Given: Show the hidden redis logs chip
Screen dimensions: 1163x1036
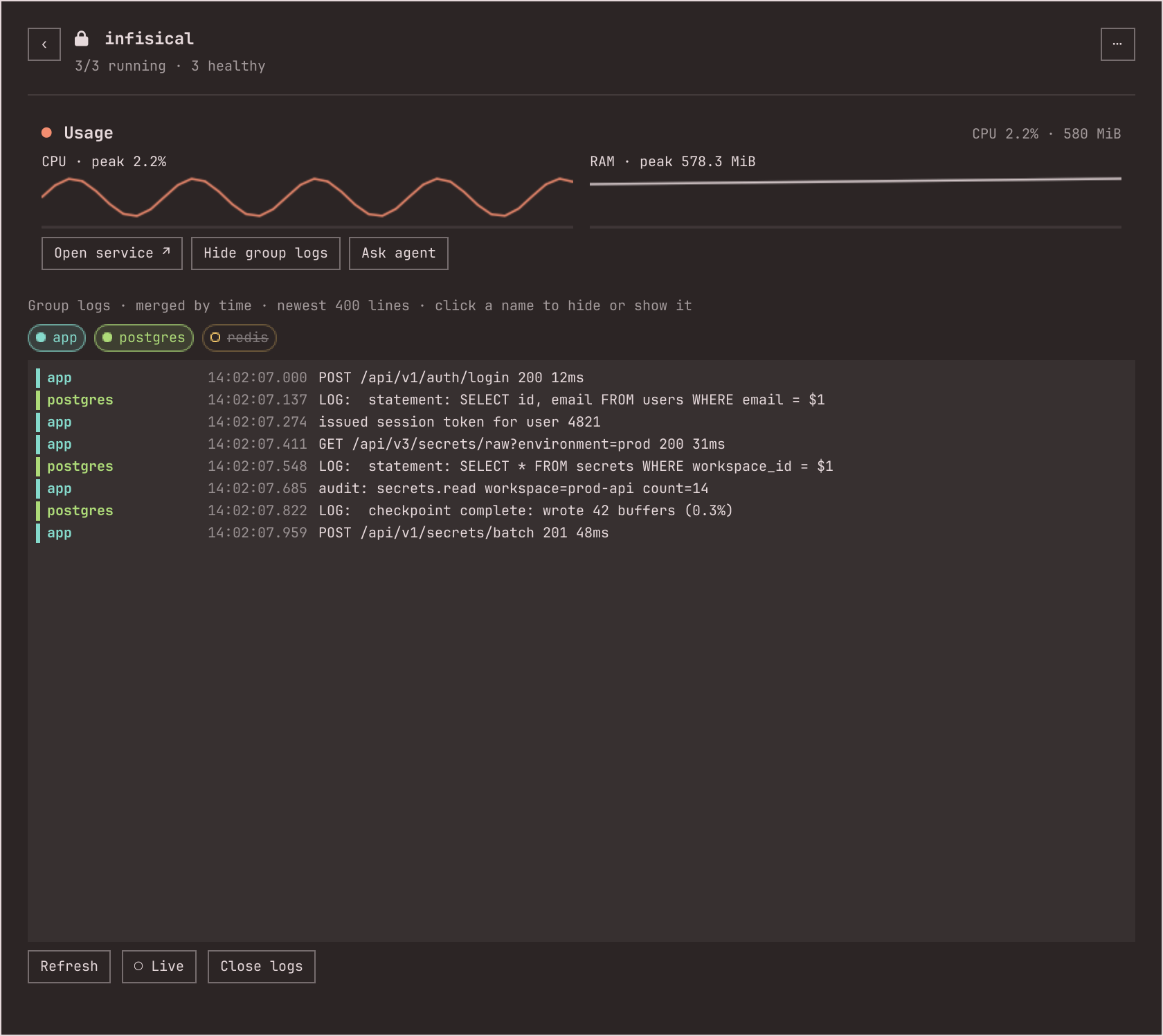Looking at the screenshot, I should 240,338.
